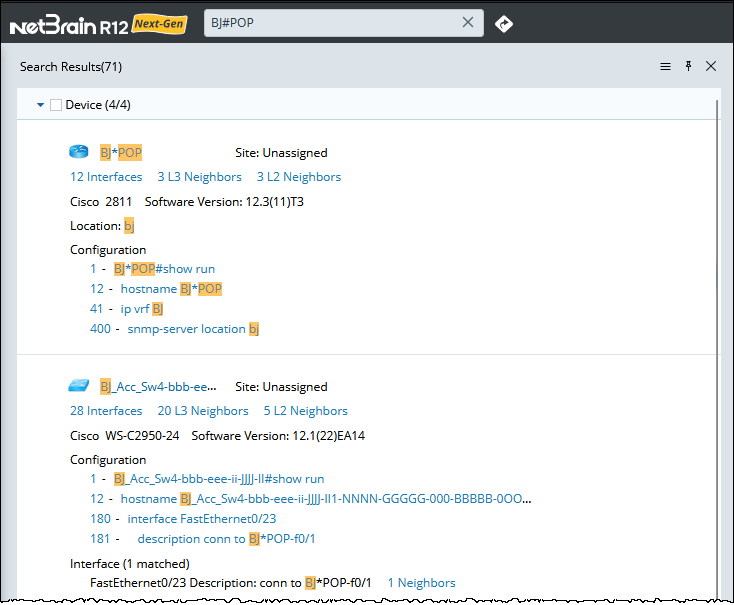Open config line hostname BJ*POP
This screenshot has width=734, height=605.
point(171,289)
